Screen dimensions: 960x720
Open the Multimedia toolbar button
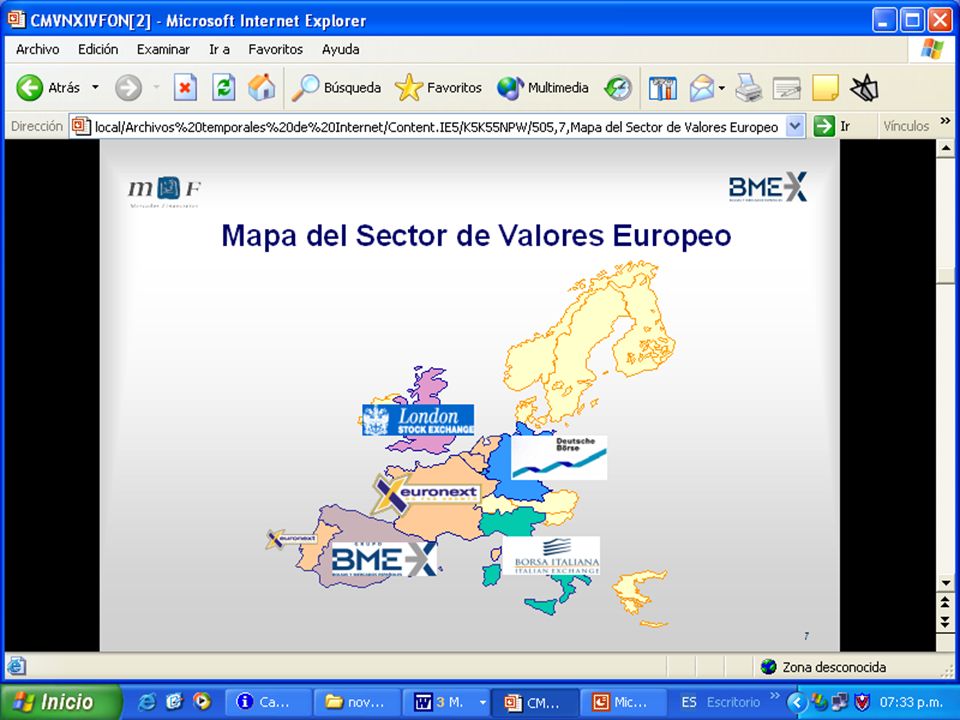(x=542, y=88)
